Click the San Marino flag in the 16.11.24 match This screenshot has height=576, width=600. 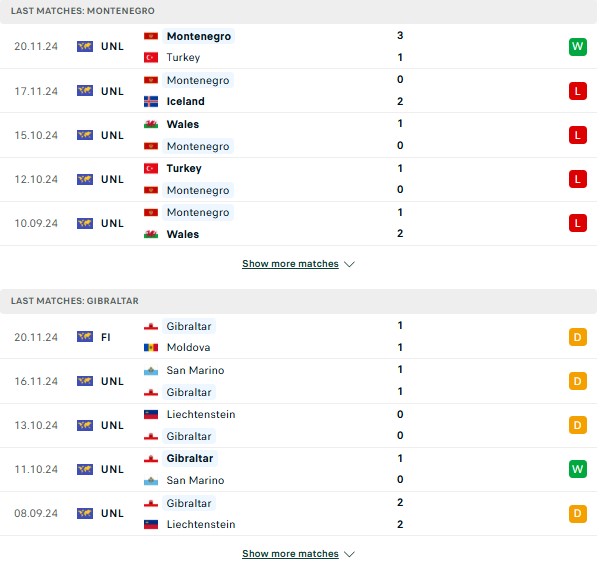click(151, 370)
